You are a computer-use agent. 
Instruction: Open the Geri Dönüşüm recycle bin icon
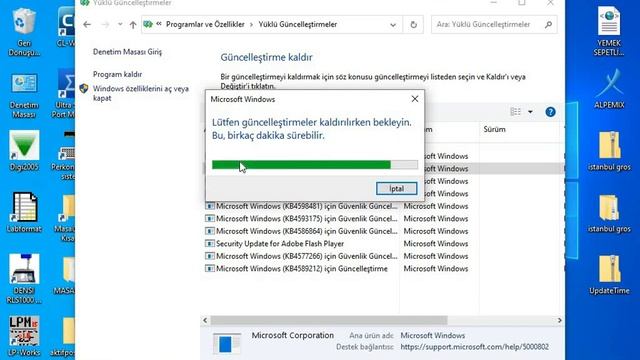click(24, 33)
